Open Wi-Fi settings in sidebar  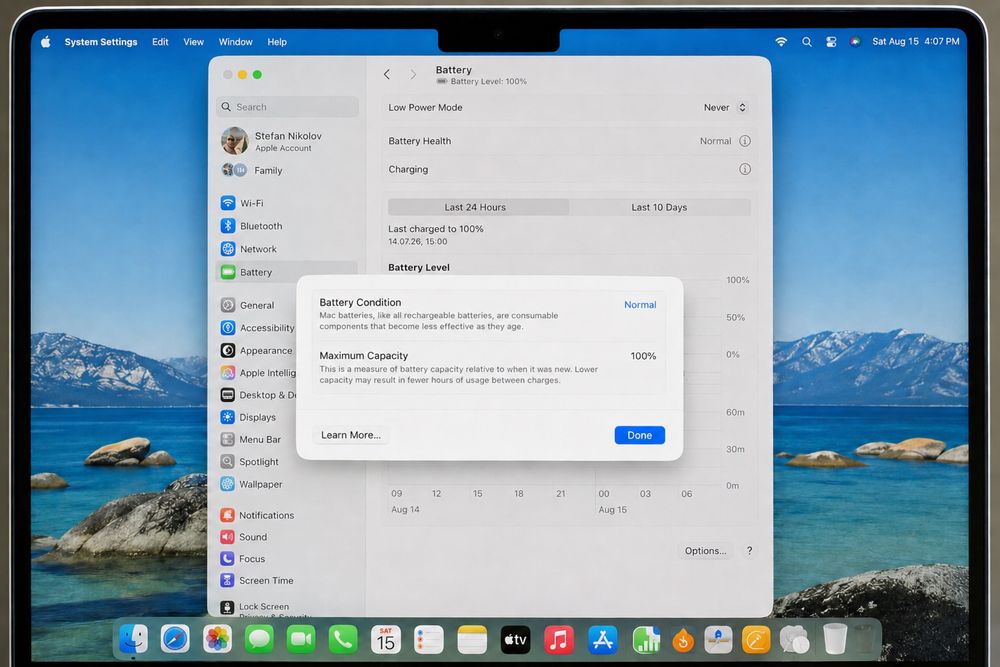286,203
